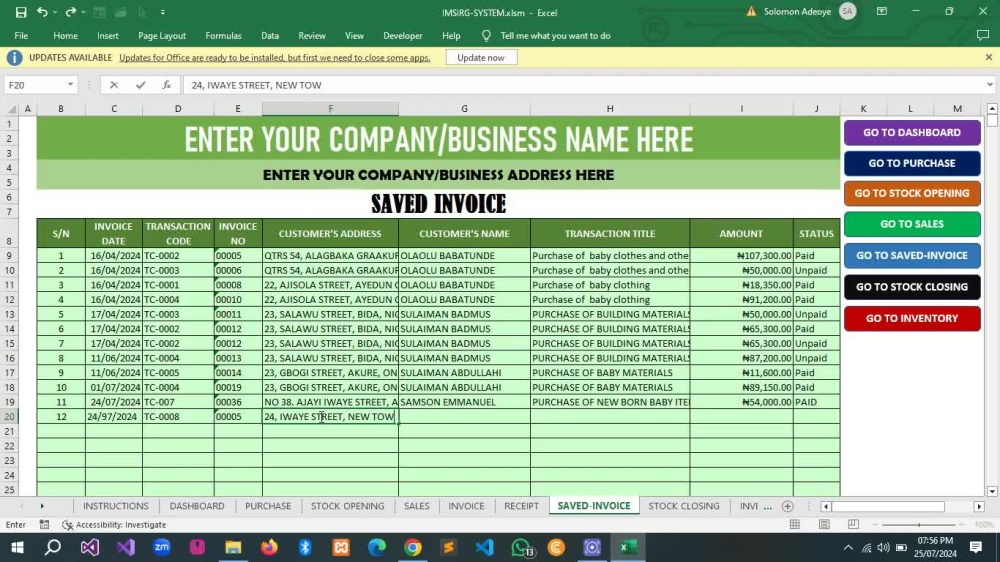The height and width of the screenshot is (562, 1000).
Task: Open the Data ribbon tab
Action: point(270,36)
